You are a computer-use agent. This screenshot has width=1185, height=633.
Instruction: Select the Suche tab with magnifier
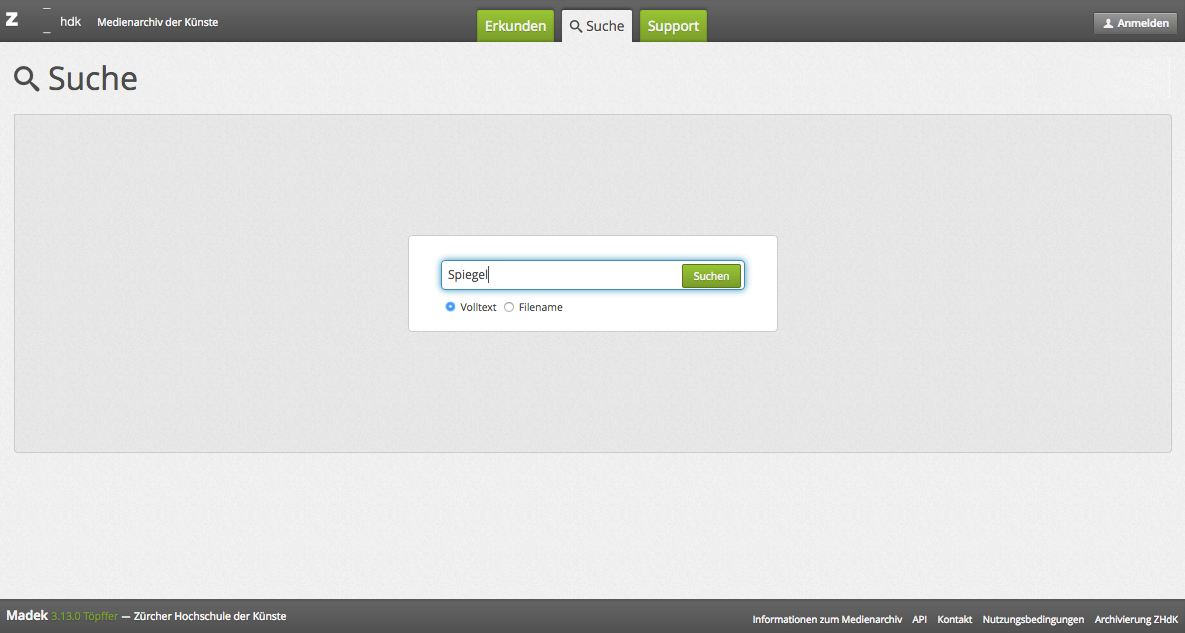click(597, 26)
